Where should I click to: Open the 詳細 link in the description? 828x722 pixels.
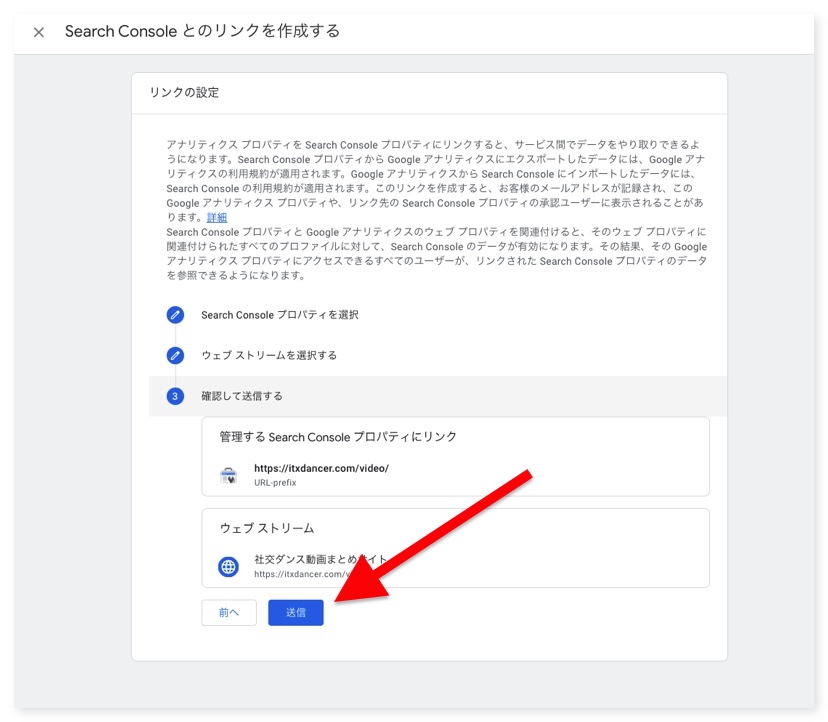(x=217, y=217)
